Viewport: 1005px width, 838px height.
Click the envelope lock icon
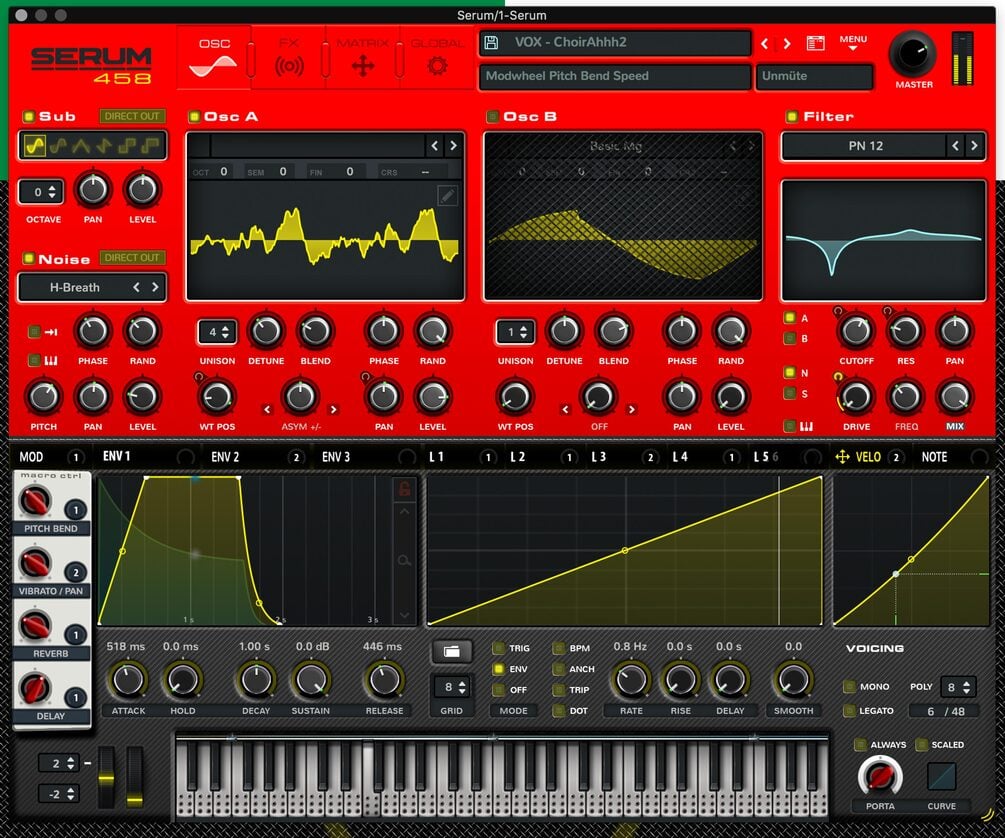[404, 489]
